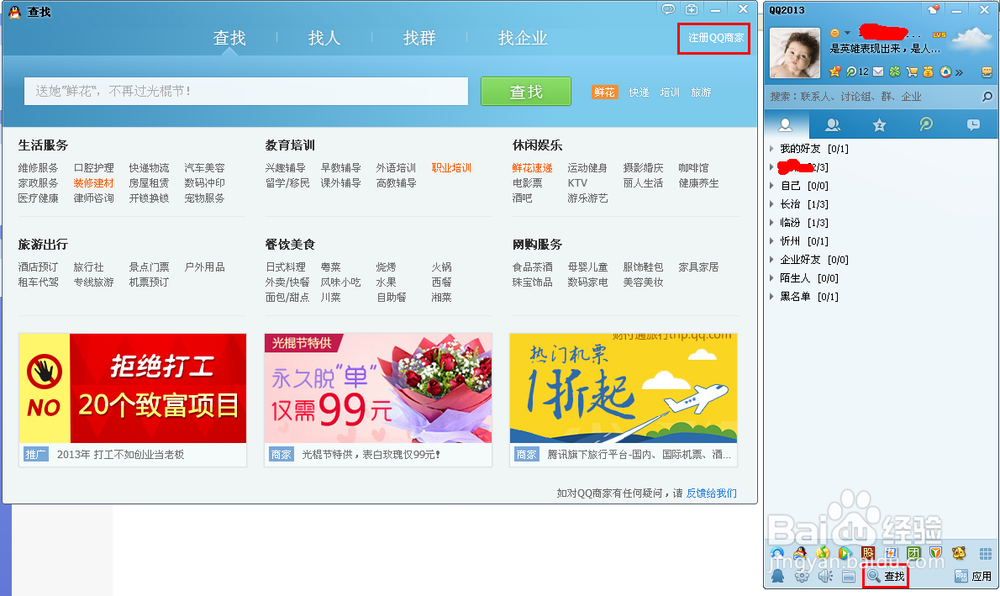Open the 应用 button in QQ panel
Image resolution: width=1000 pixels, height=596 pixels.
click(974, 576)
